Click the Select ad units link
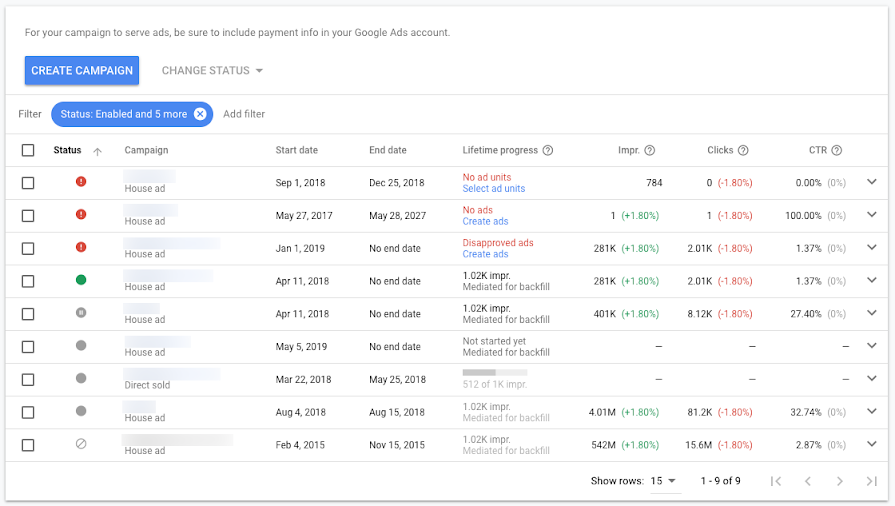Viewport: 895px width, 506px height. click(x=493, y=189)
